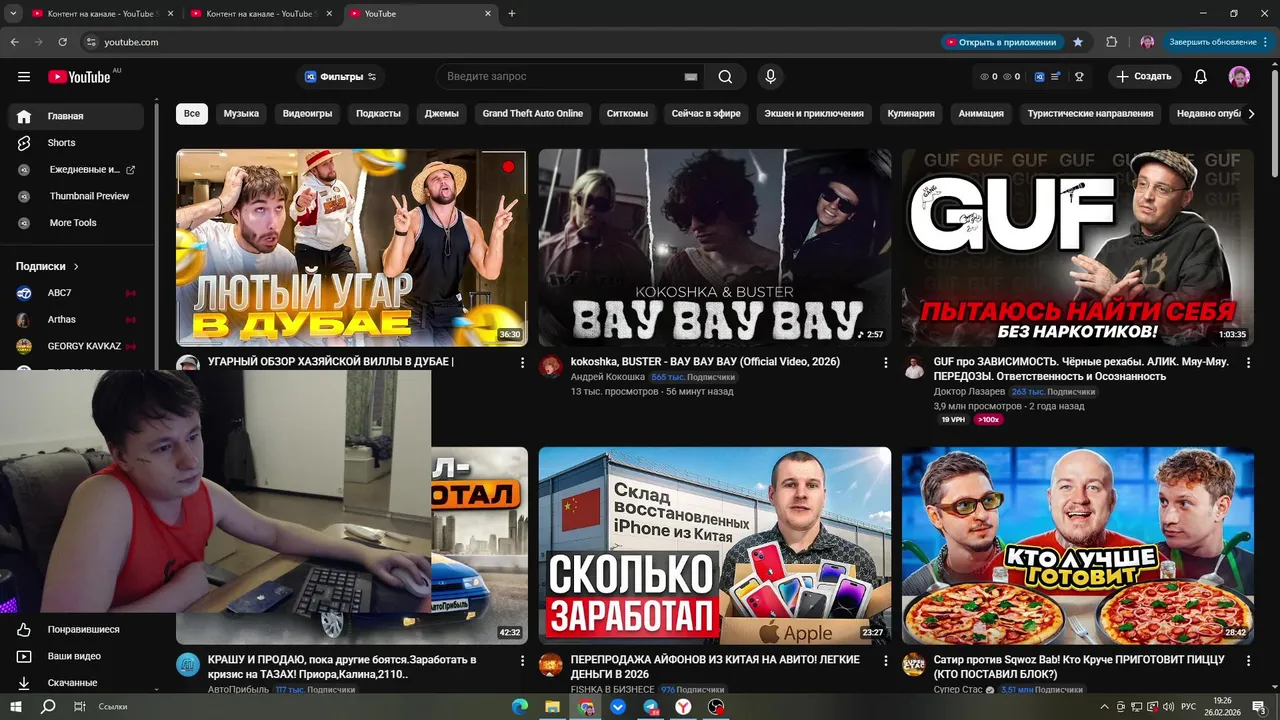Image resolution: width=1280 pixels, height=720 pixels.
Task: Open Telegram from the taskbar
Action: click(x=651, y=706)
